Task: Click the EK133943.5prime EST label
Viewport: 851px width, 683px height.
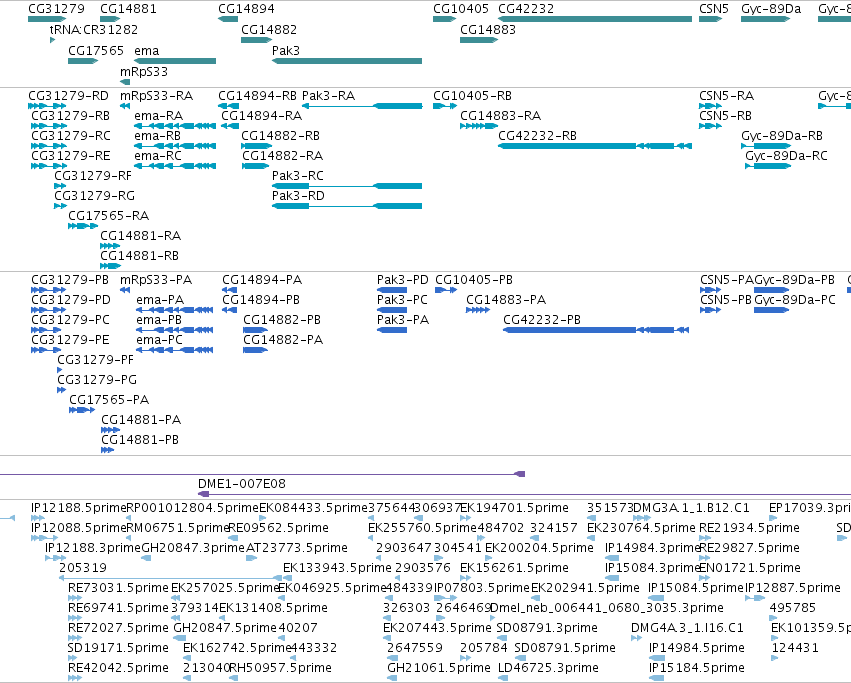Action: 337,567
